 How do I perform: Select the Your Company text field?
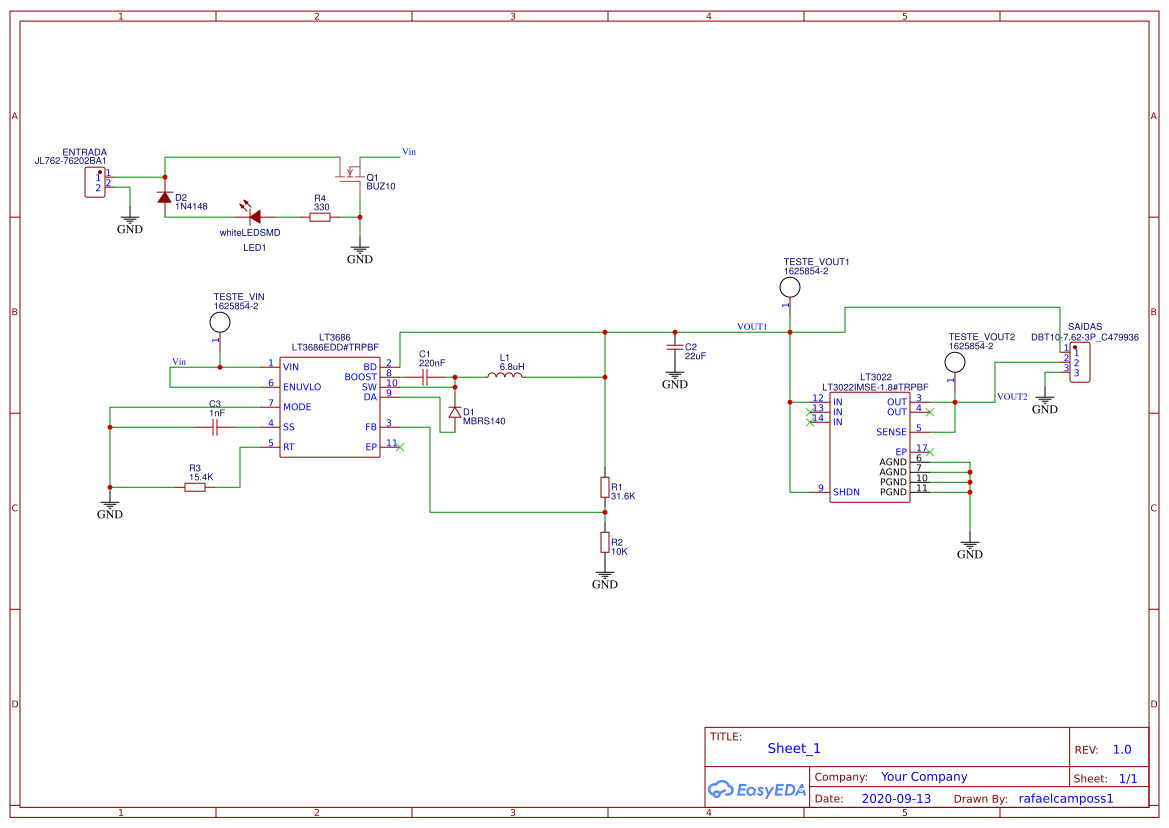924,777
